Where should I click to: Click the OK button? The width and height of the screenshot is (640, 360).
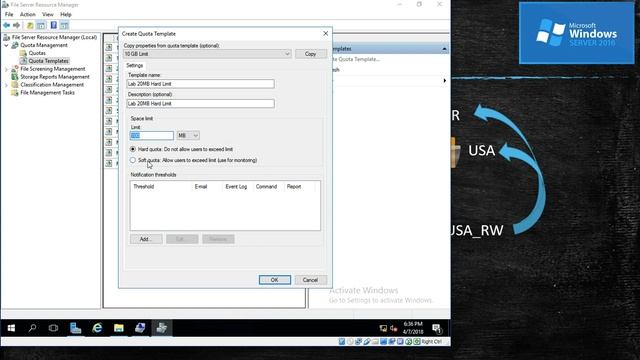275,280
